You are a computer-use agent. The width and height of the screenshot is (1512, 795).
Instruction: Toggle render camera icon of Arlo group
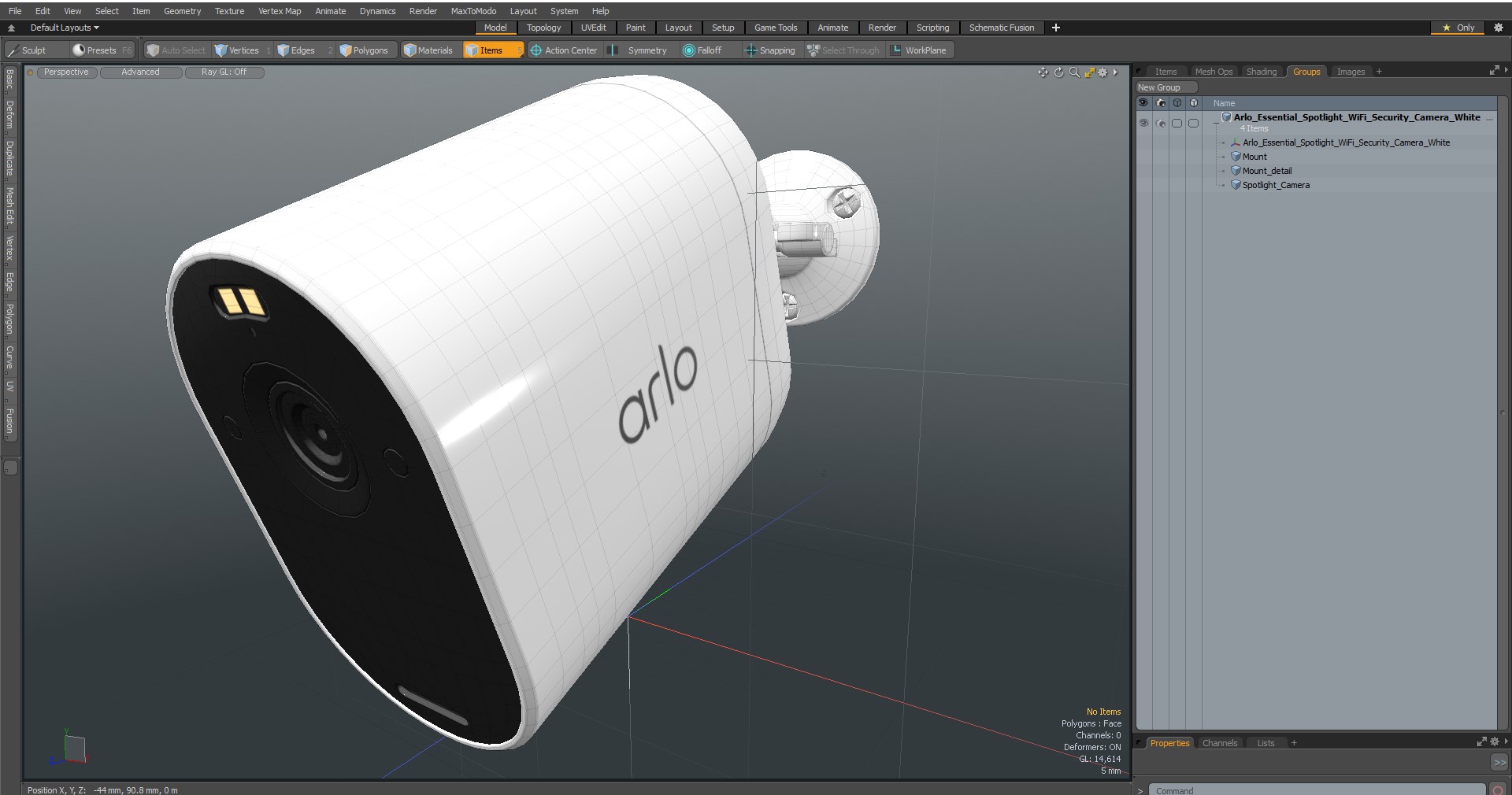(x=1161, y=123)
